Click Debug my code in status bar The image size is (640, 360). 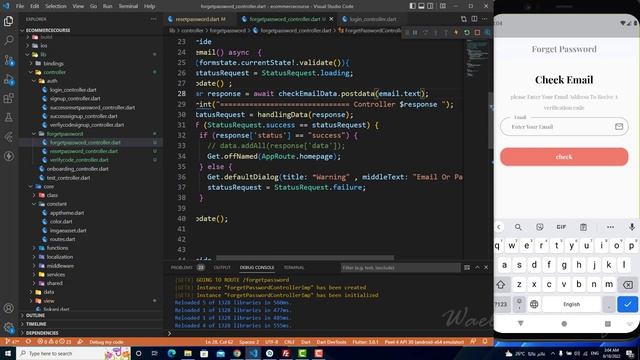point(106,342)
